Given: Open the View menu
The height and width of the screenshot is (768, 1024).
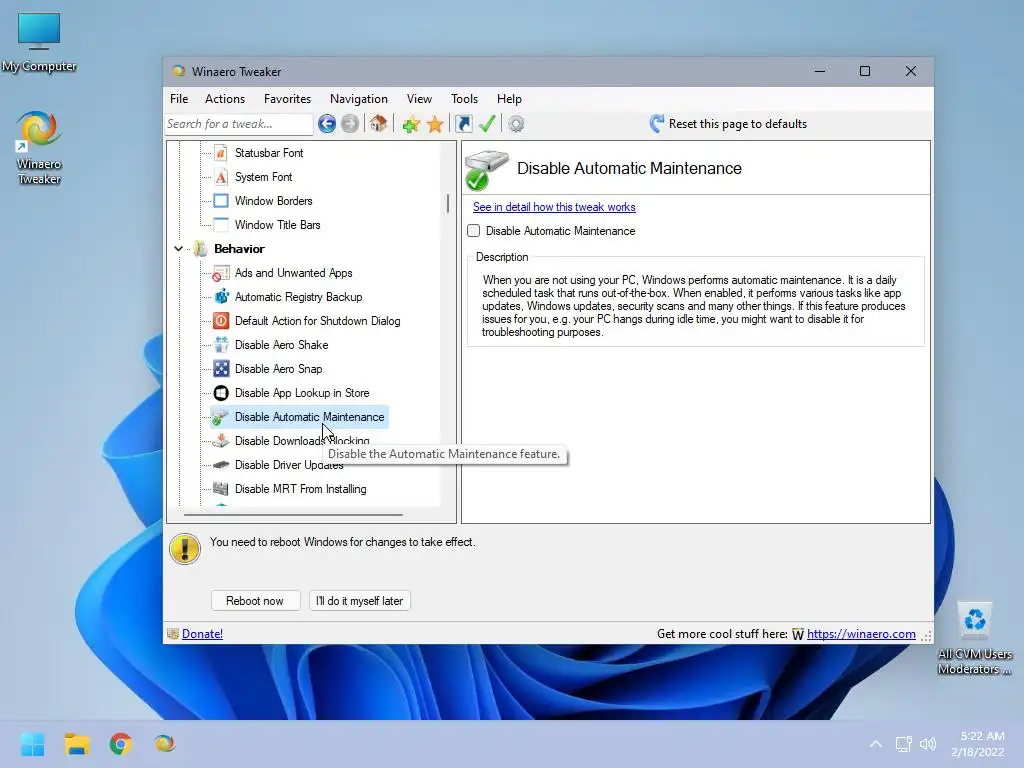Looking at the screenshot, I should 419,99.
